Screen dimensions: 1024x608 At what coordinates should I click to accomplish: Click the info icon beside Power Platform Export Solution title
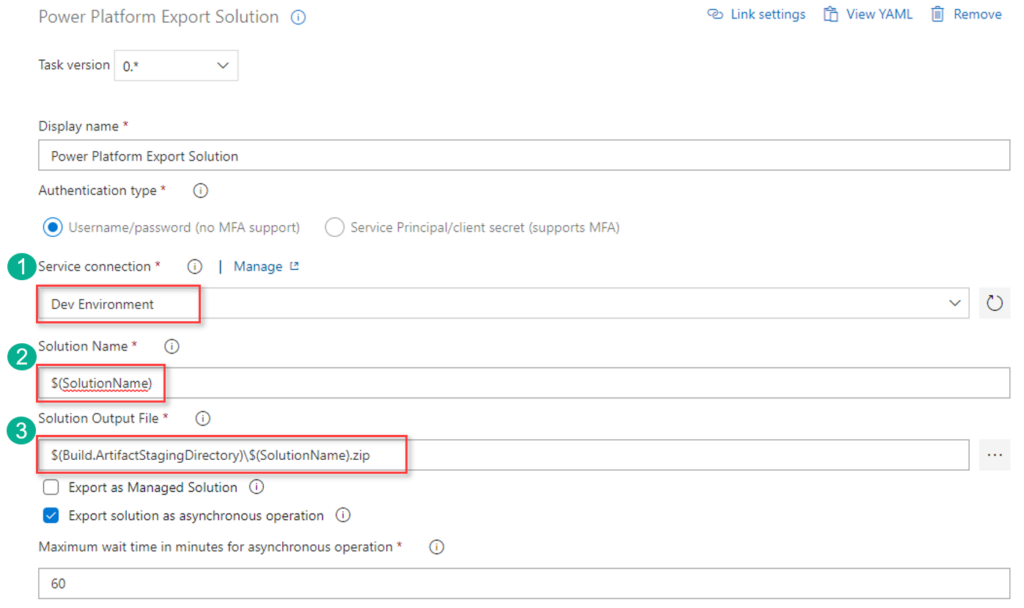298,18
